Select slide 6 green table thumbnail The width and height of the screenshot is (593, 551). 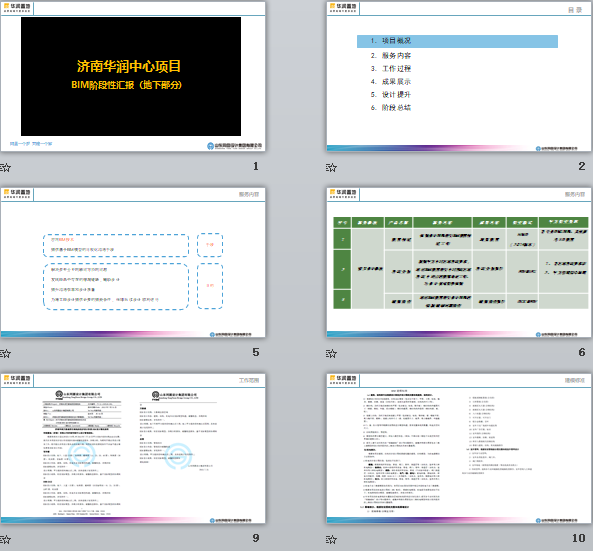[x=459, y=262]
